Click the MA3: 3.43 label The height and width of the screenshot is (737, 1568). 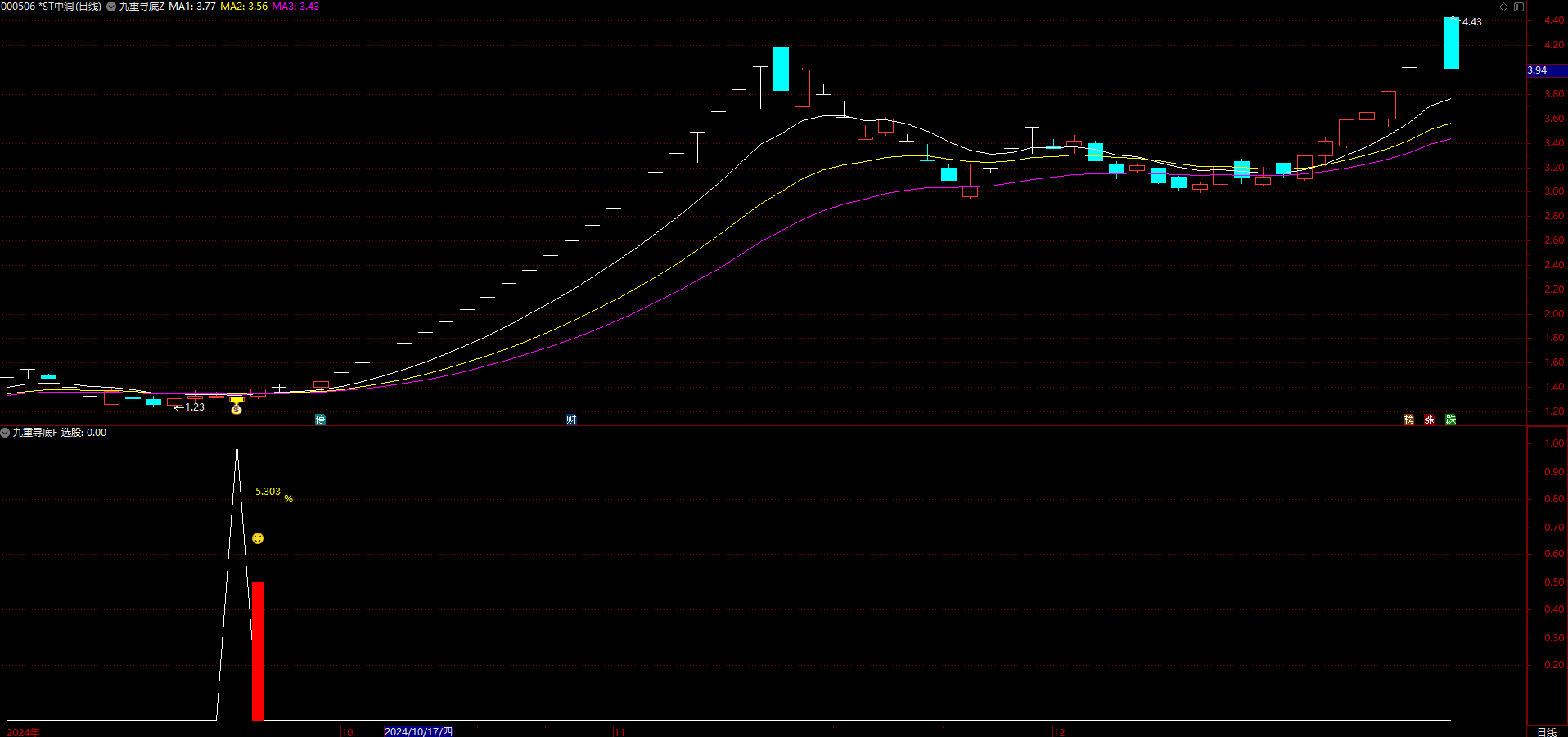pos(295,7)
